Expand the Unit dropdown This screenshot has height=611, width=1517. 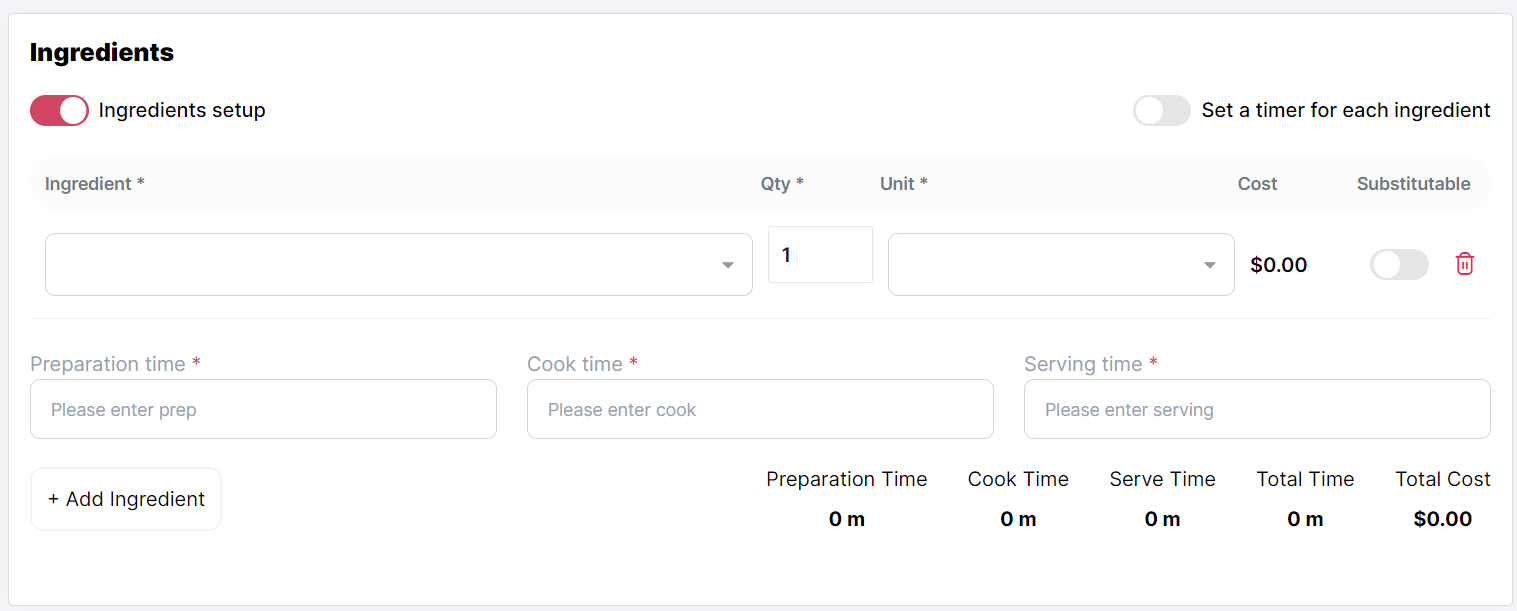[x=1060, y=265]
